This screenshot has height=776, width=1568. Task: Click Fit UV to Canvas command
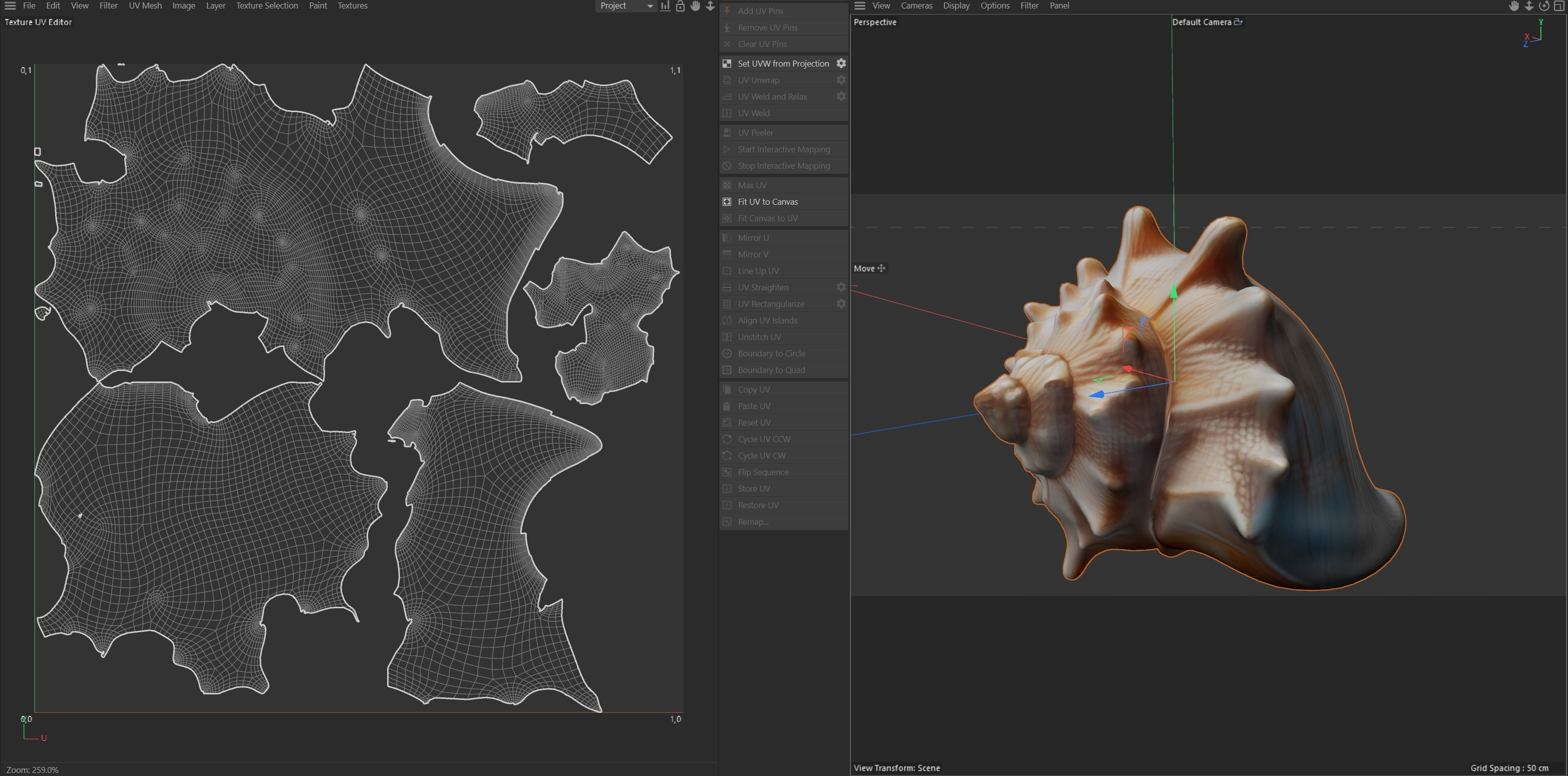pyautogui.click(x=768, y=201)
